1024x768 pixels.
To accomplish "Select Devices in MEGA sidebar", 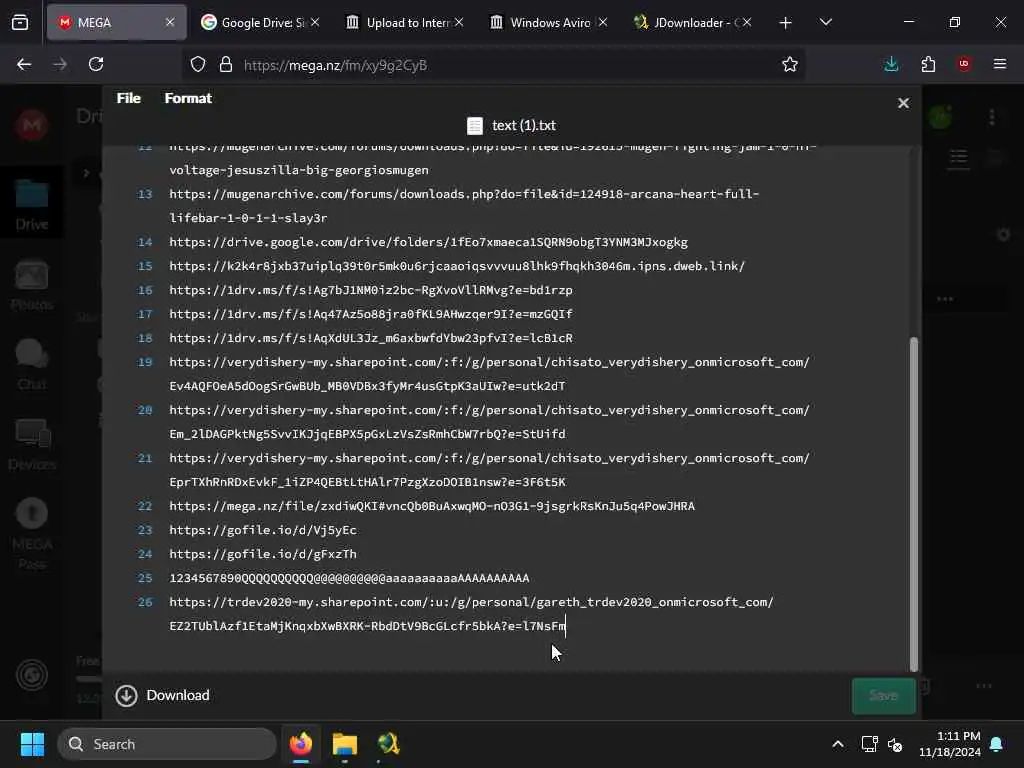I will [x=31, y=445].
